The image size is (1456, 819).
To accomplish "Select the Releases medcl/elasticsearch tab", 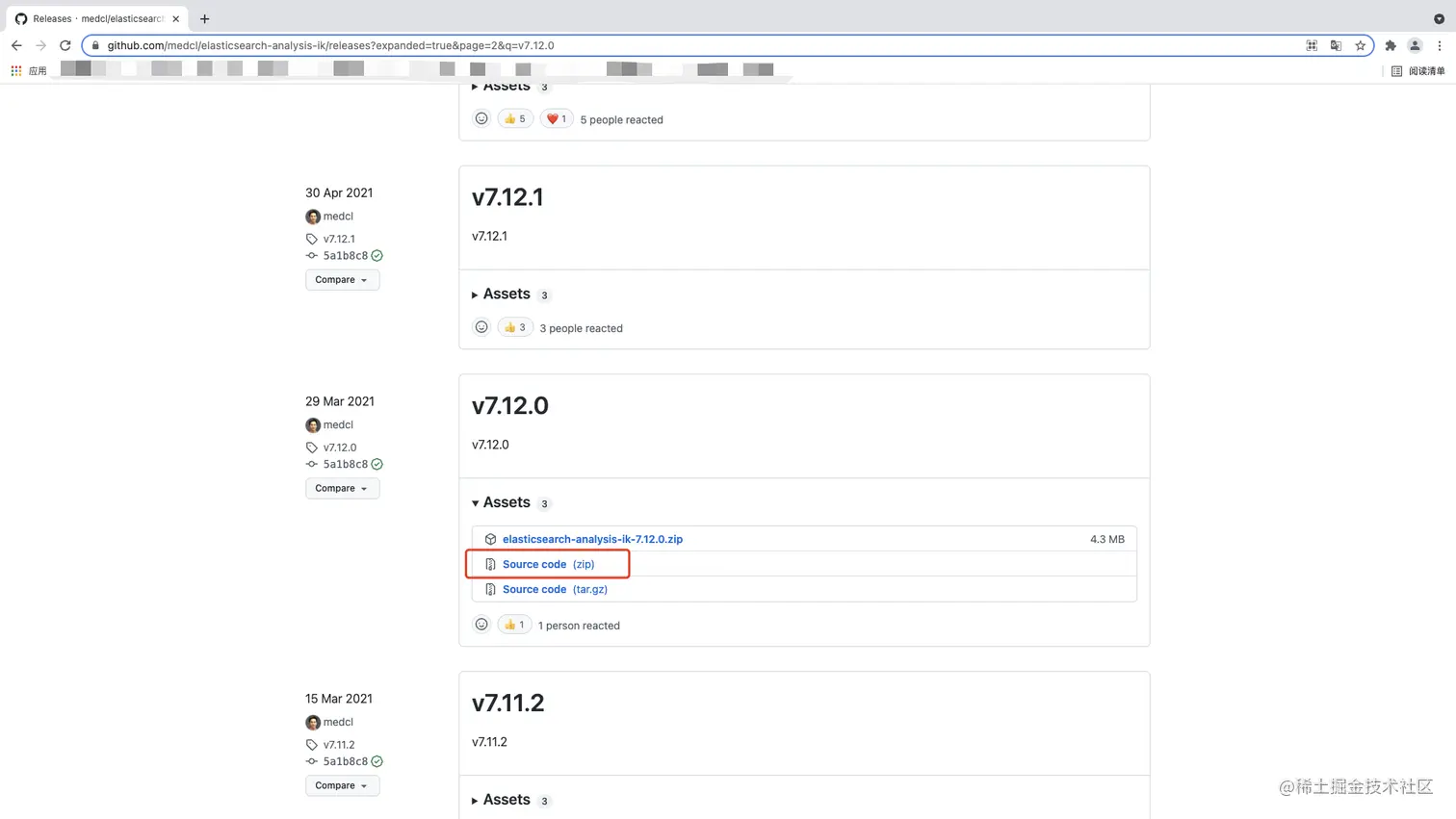I will pos(96,18).
